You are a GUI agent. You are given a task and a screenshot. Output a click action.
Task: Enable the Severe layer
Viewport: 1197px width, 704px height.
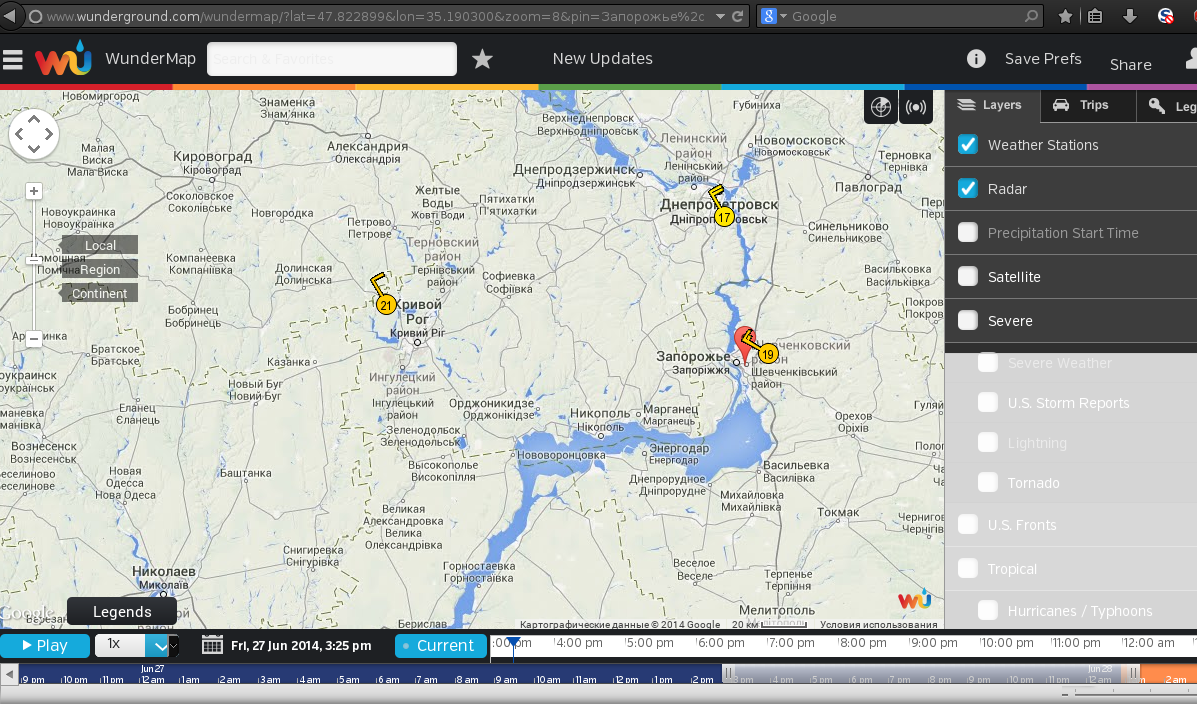pyautogui.click(x=968, y=320)
